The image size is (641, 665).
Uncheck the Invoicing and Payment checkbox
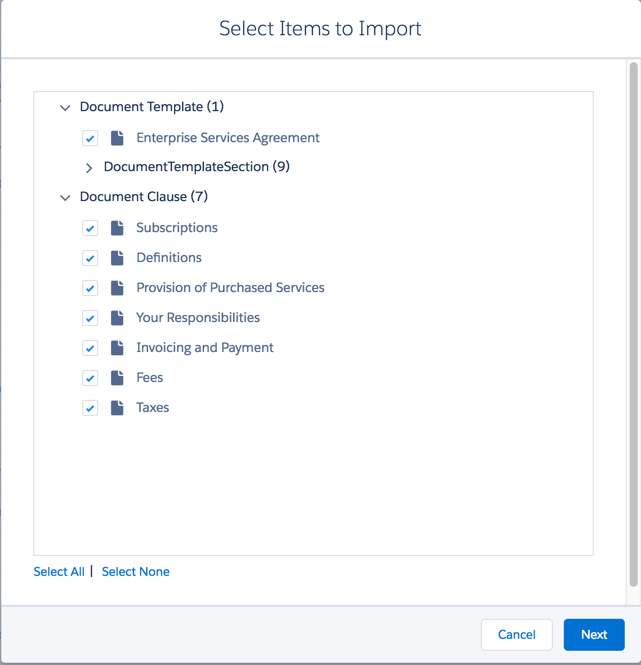tap(90, 348)
